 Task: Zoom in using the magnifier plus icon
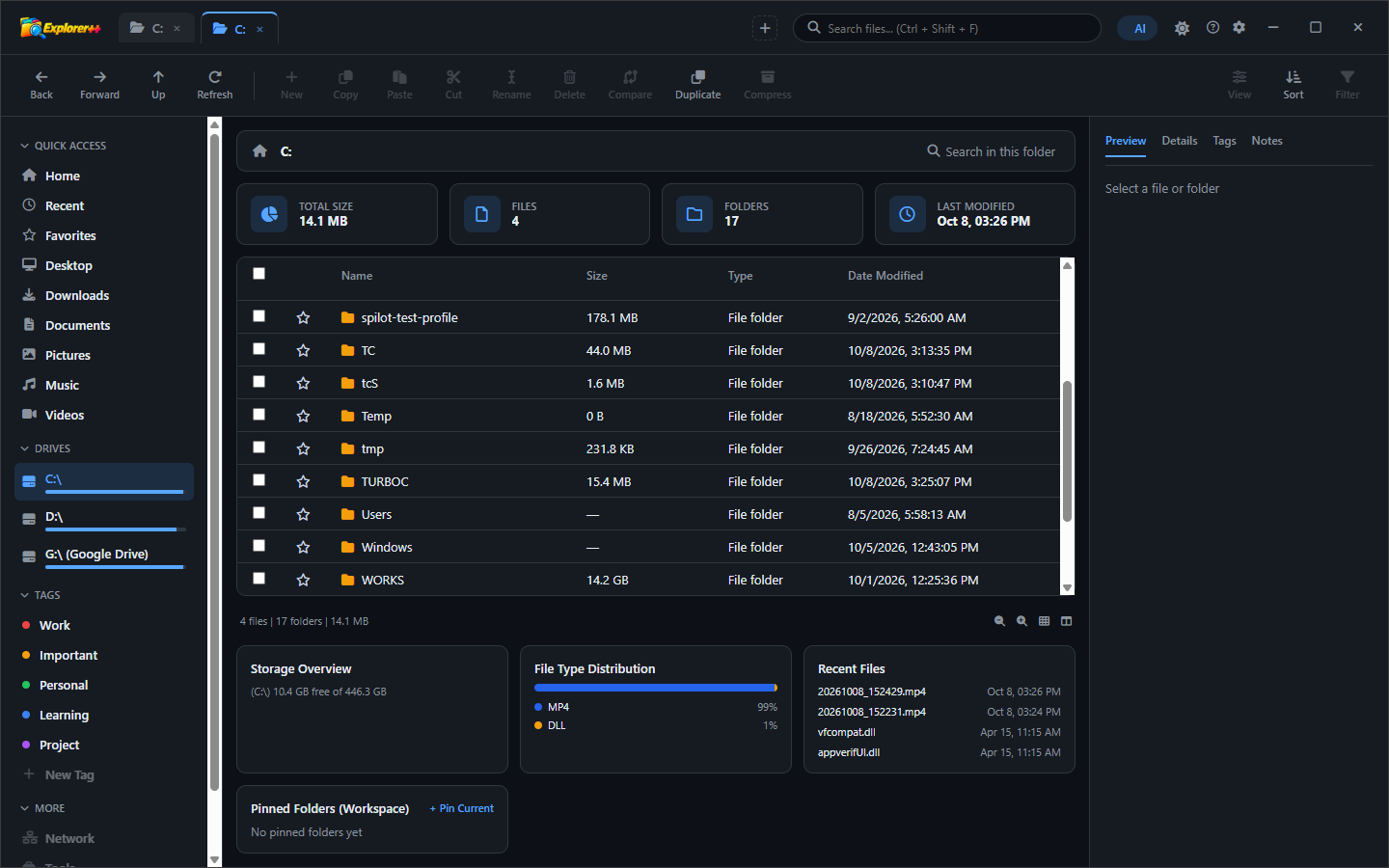pyautogui.click(x=1021, y=621)
